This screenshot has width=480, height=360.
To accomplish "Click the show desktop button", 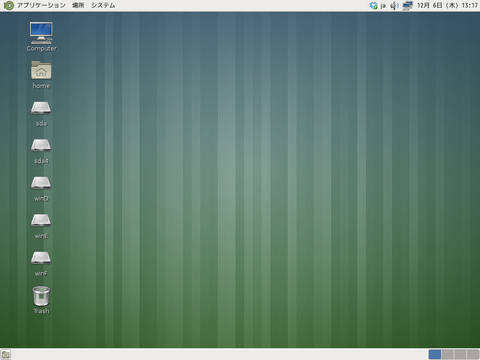I will pos(6,354).
